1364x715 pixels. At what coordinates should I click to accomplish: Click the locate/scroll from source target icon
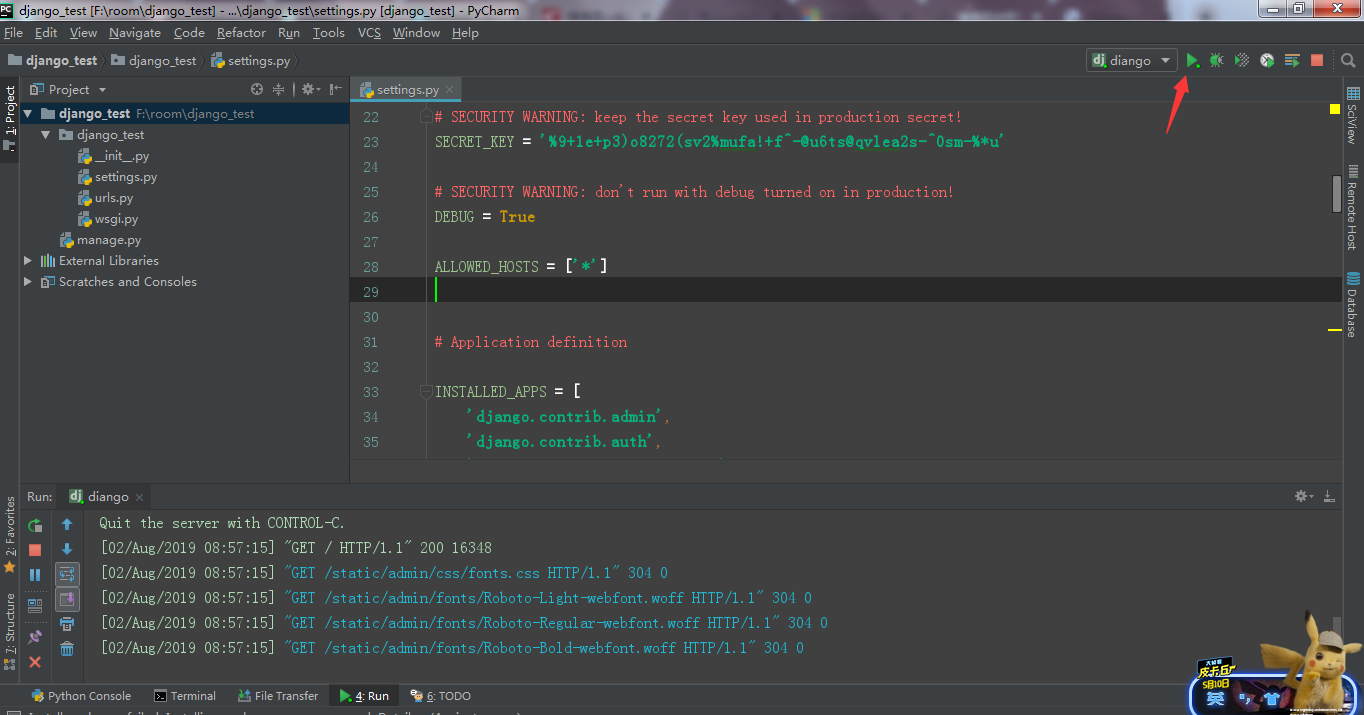[x=257, y=89]
